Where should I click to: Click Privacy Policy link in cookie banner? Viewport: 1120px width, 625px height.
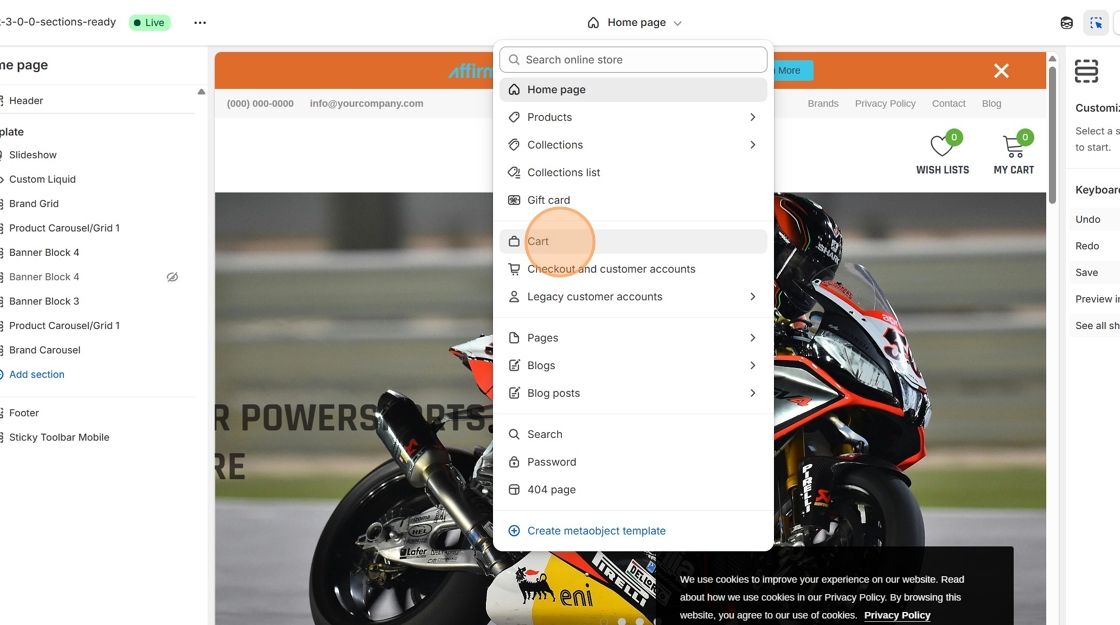(897, 615)
